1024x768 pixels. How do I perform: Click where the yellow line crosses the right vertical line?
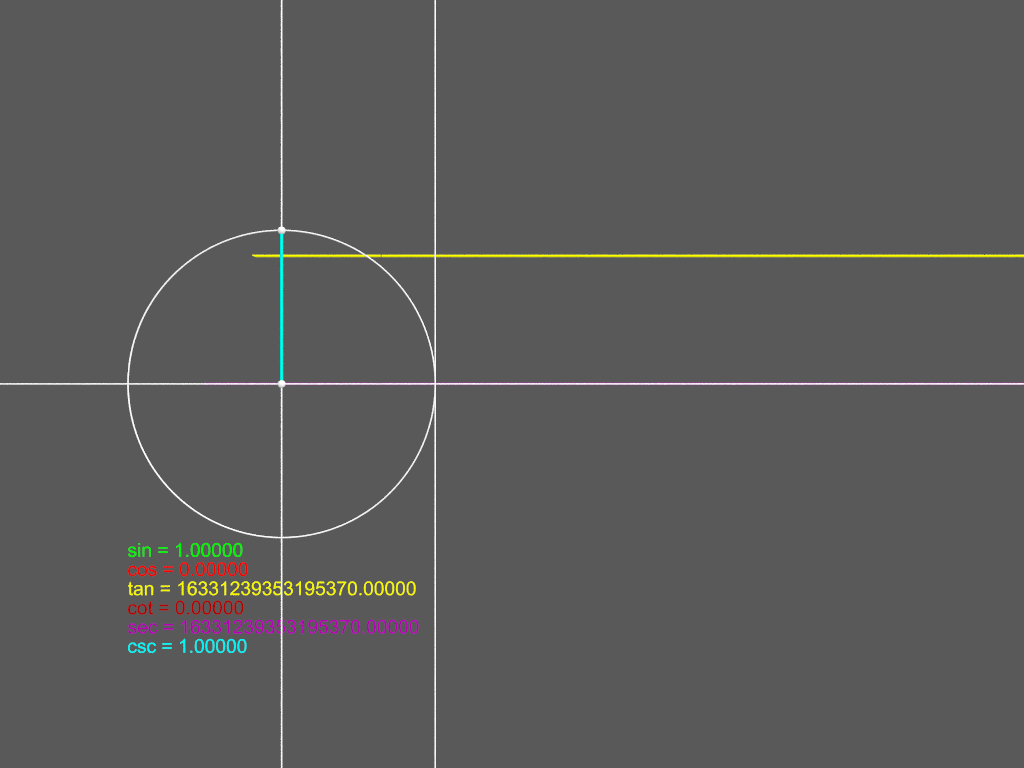[x=435, y=256]
